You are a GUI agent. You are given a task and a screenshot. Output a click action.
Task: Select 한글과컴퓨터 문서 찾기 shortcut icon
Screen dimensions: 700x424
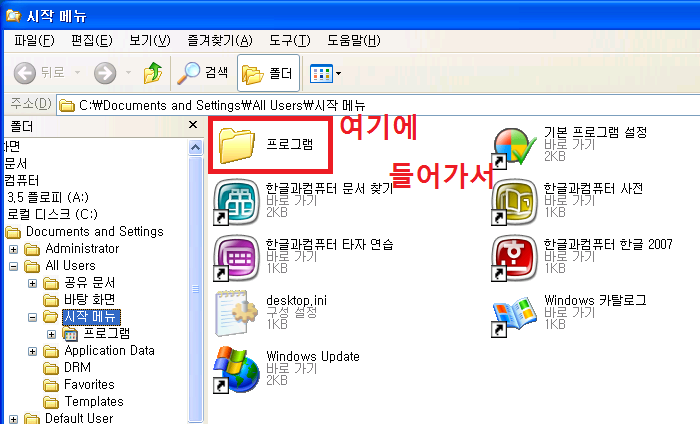tap(236, 202)
